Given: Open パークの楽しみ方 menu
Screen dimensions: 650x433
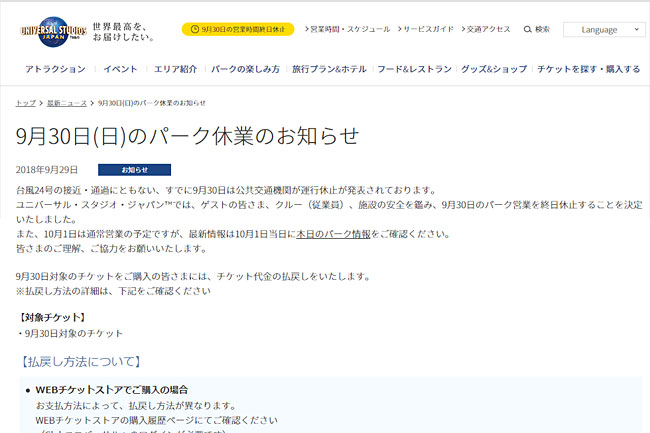Looking at the screenshot, I should point(246,69).
